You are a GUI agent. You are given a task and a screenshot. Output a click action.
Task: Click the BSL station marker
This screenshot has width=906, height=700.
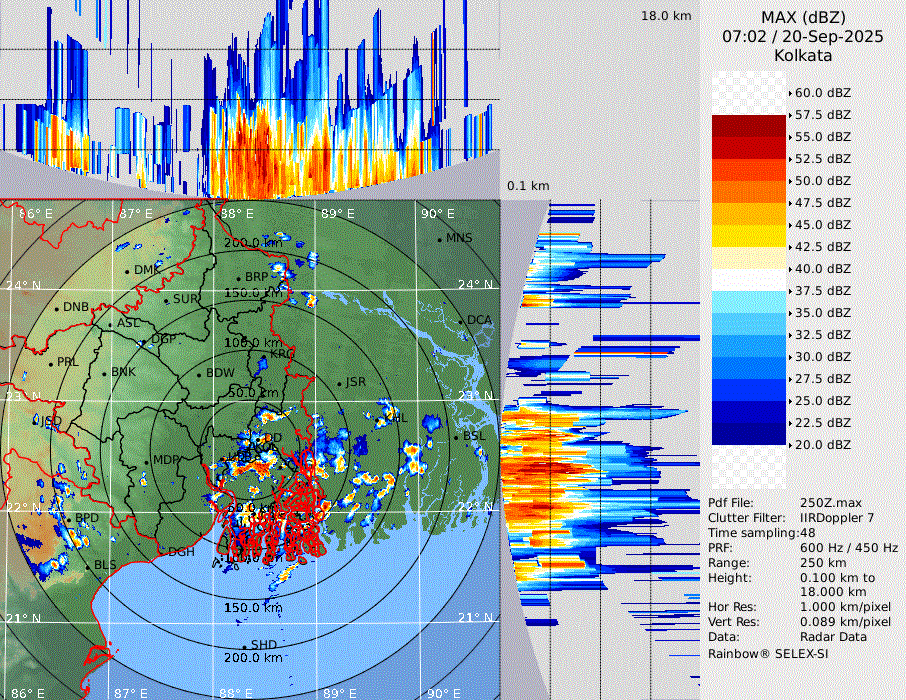click(456, 437)
